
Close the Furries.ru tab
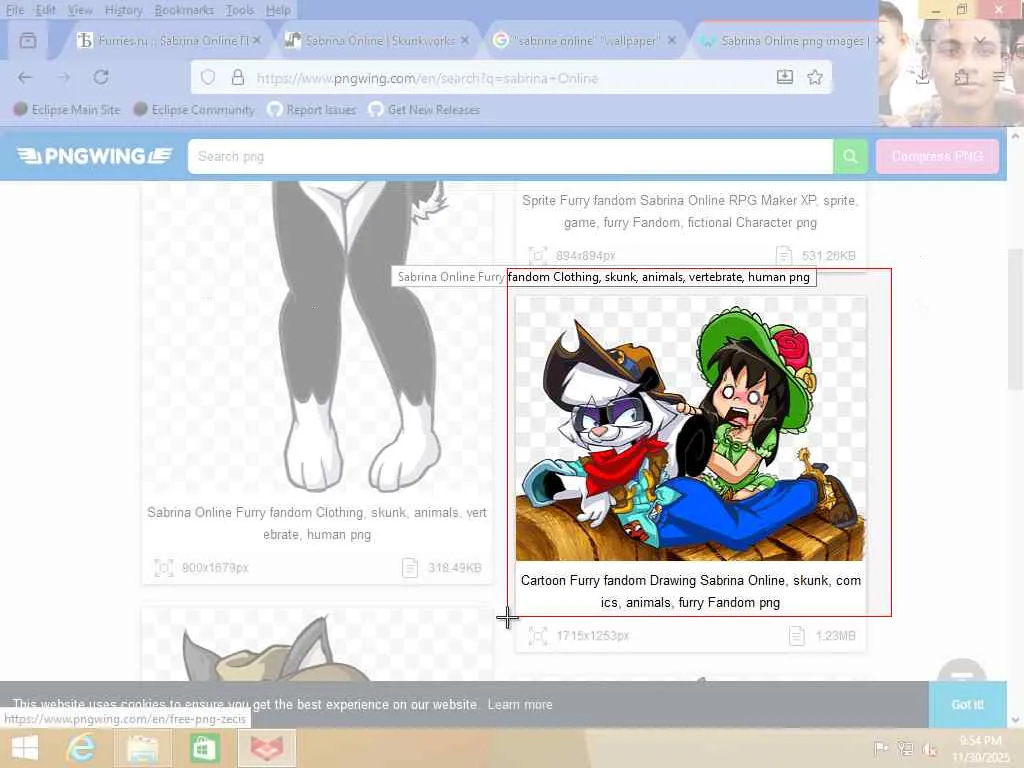click(257, 40)
